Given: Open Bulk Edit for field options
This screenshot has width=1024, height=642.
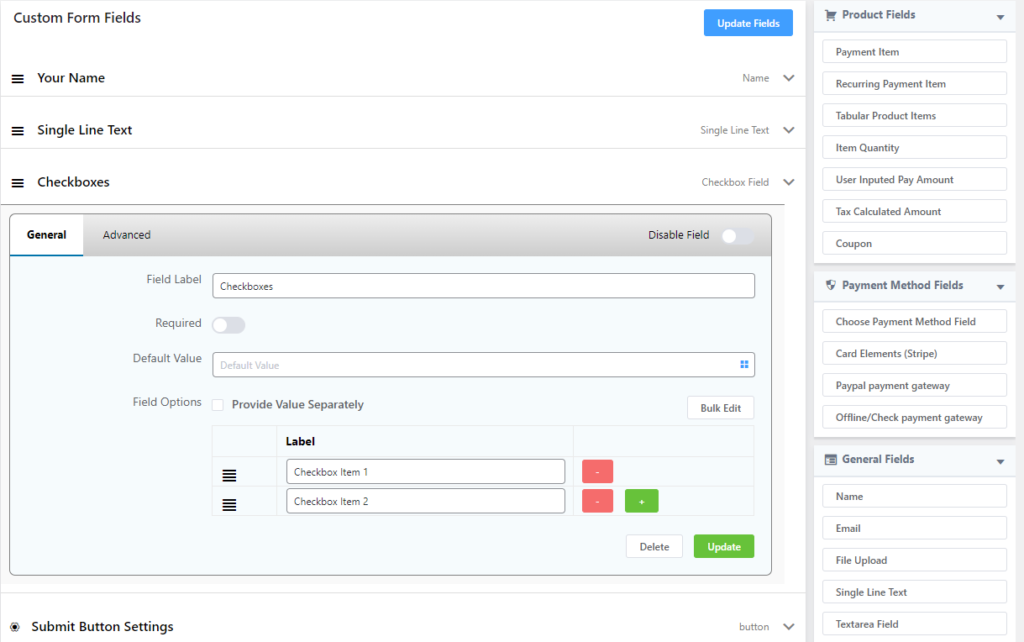Looking at the screenshot, I should tap(720, 407).
